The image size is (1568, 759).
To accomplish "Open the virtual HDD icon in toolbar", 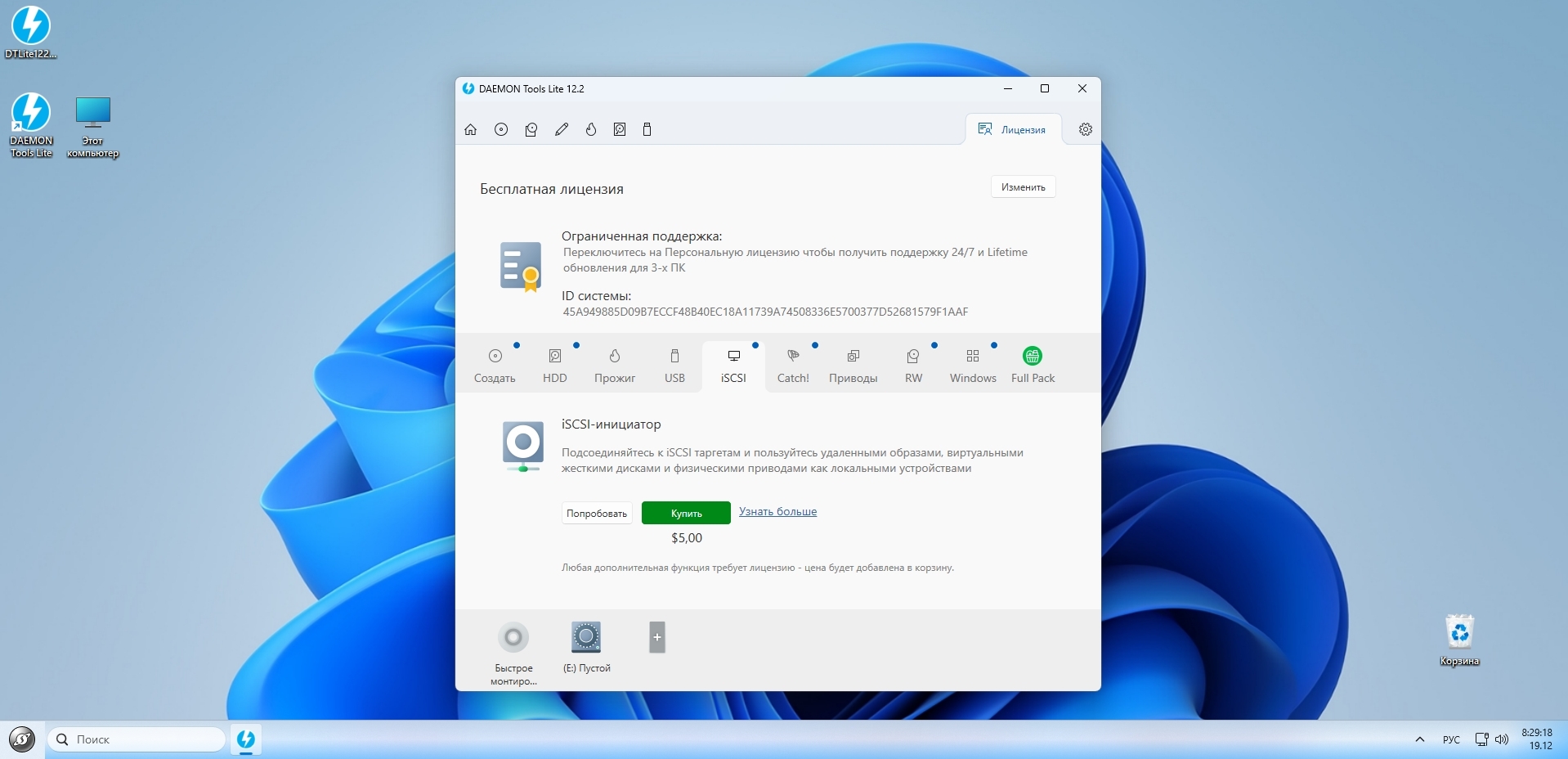I will [x=620, y=129].
